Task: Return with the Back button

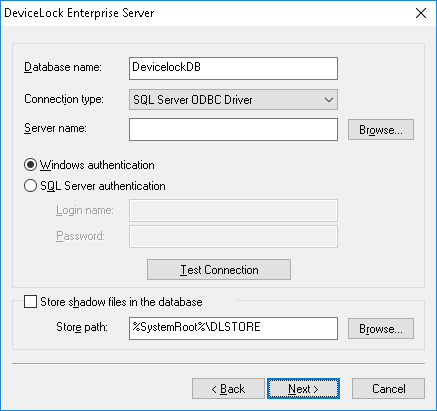Action: [228, 389]
